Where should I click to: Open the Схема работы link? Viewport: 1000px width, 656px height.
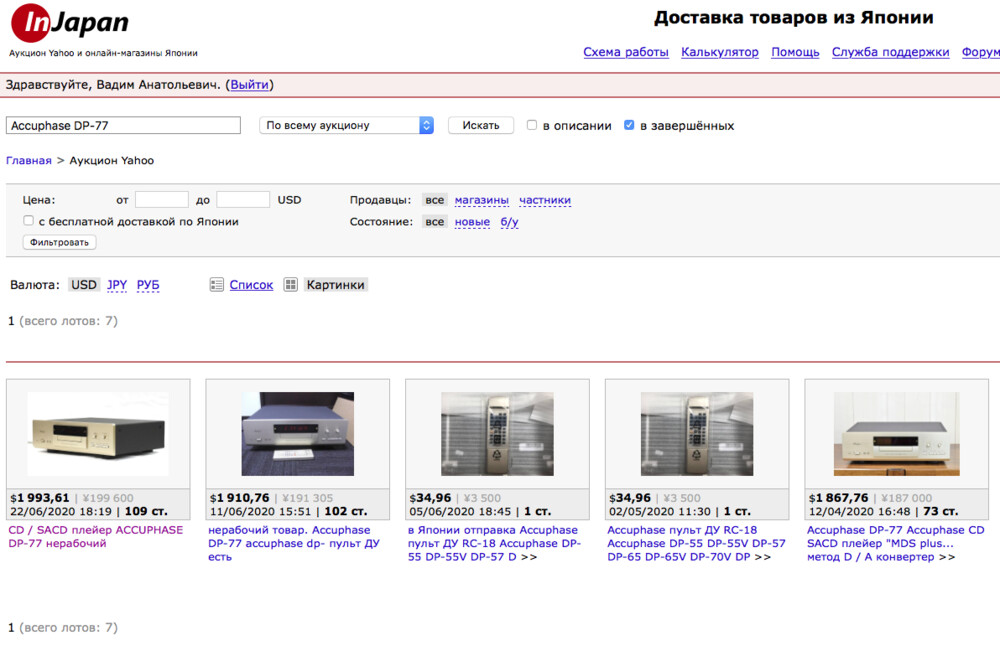627,51
